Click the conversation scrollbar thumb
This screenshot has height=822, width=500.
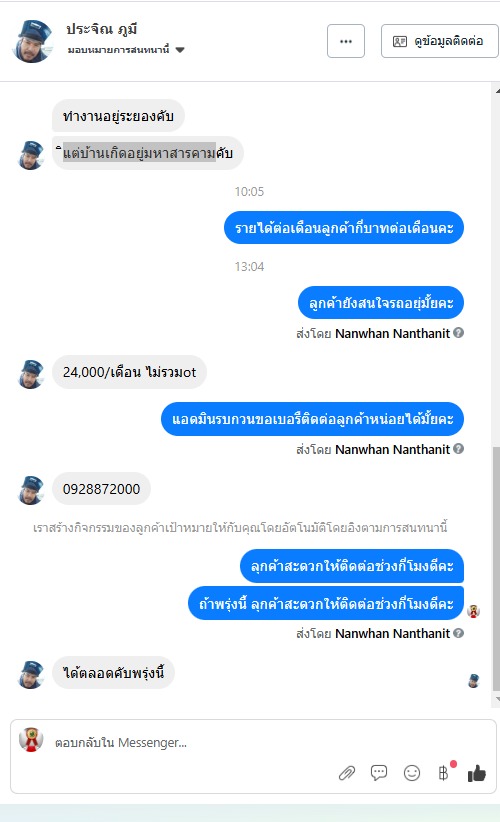tap(496, 569)
